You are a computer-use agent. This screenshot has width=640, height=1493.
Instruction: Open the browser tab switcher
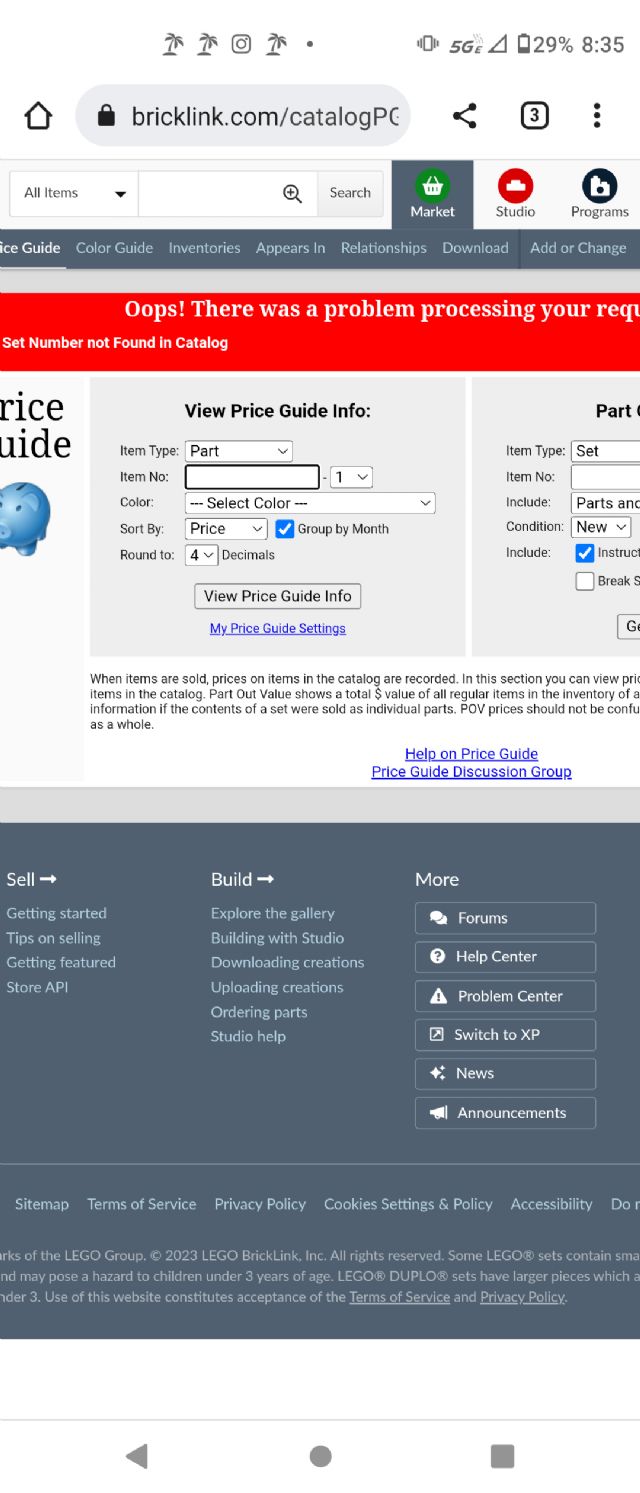coord(534,116)
